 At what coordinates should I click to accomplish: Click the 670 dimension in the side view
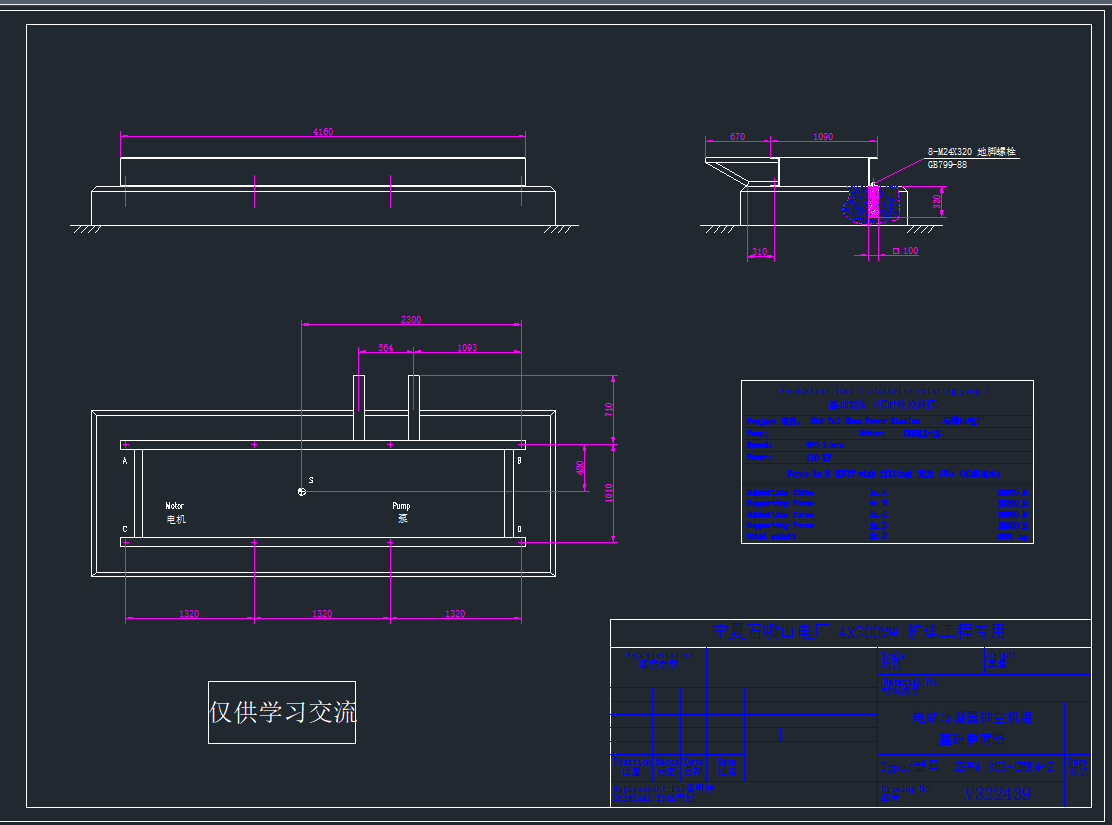[x=738, y=136]
